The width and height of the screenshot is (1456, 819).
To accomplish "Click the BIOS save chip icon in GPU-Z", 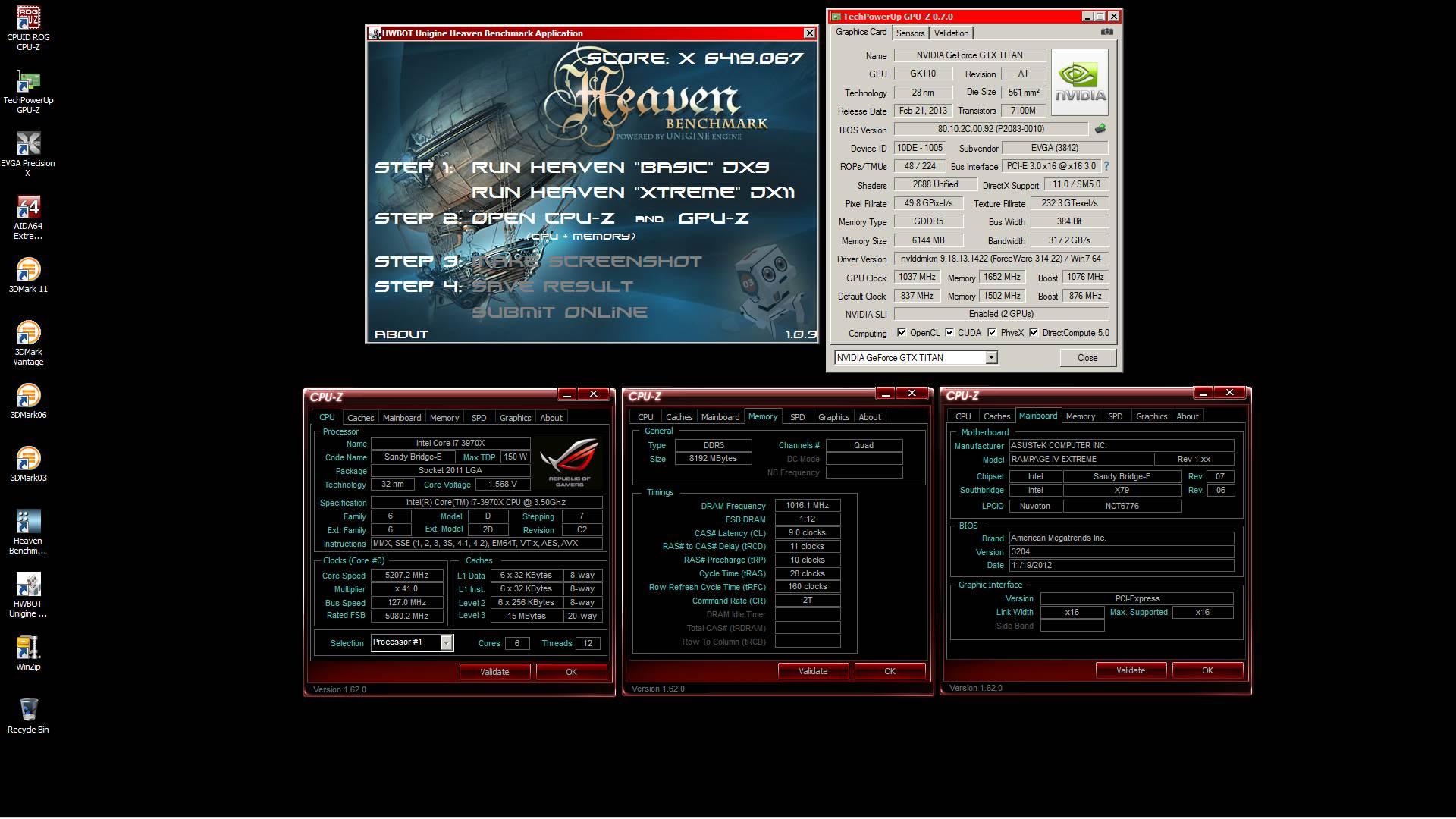I will [x=1100, y=129].
